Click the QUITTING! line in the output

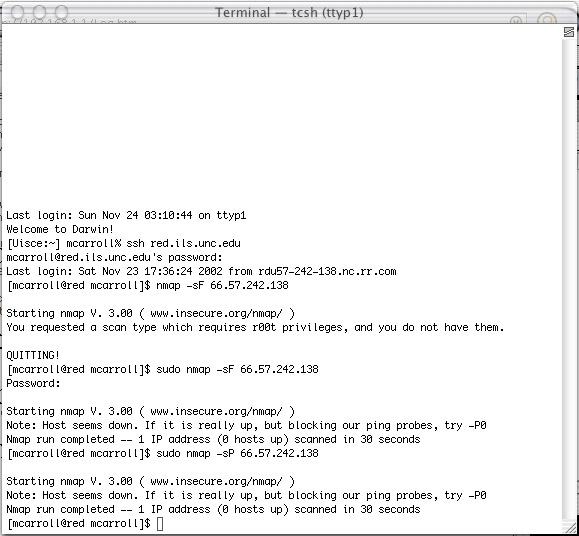[33, 355]
